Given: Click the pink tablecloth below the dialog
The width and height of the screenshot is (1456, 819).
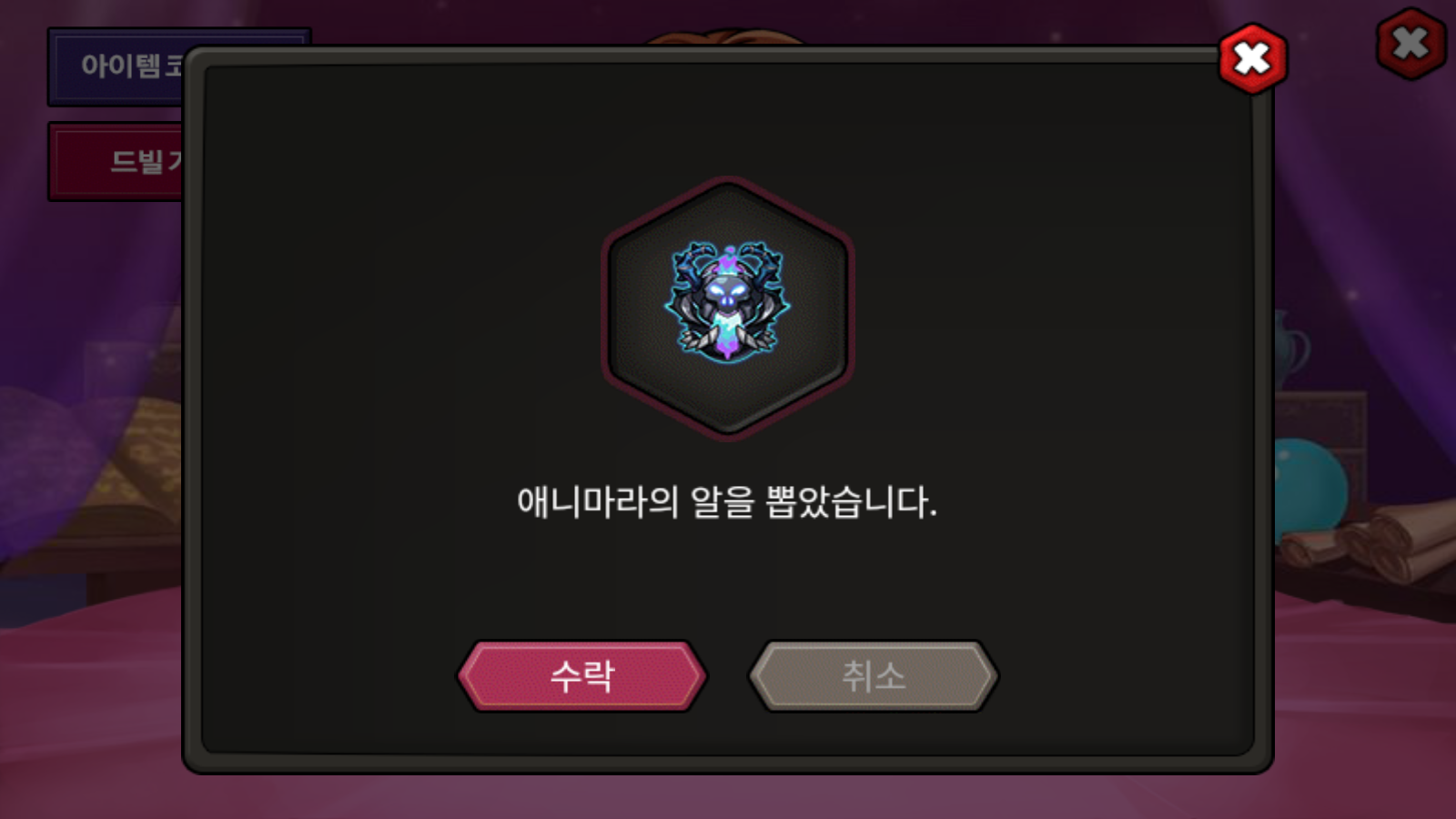Looking at the screenshot, I should 728,796.
